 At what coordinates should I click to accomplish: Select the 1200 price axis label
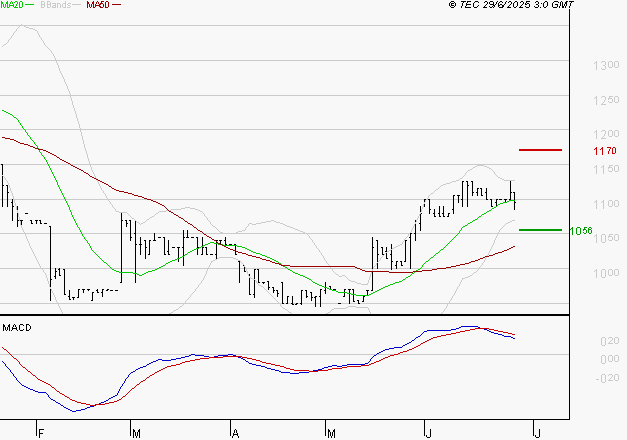606,134
